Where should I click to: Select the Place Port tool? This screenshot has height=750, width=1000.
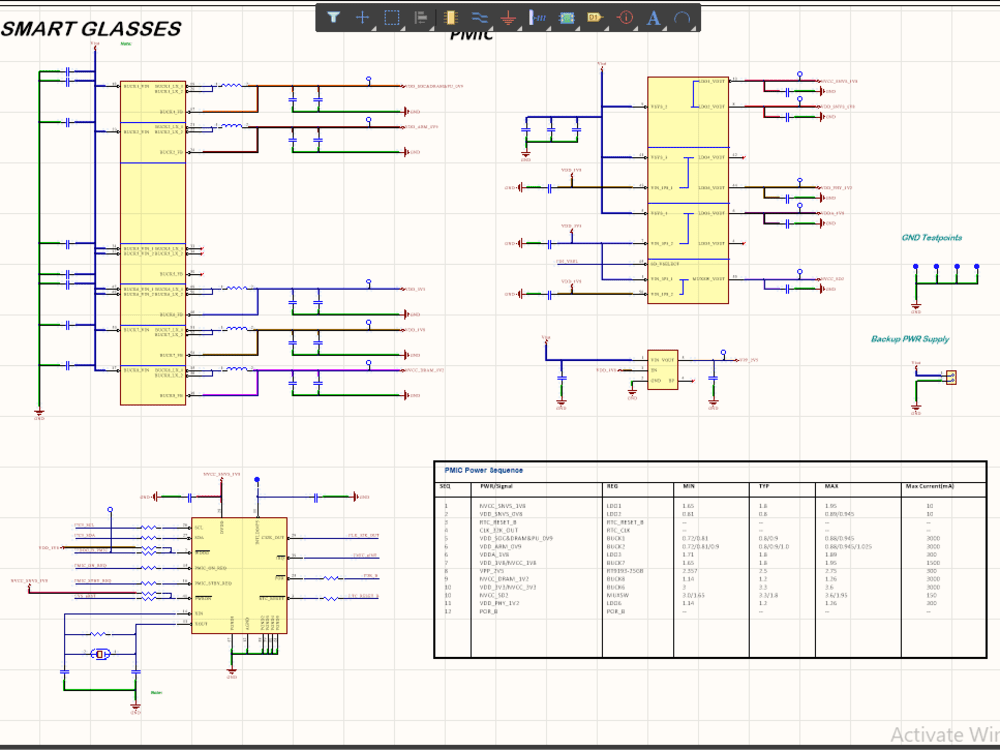[594, 17]
